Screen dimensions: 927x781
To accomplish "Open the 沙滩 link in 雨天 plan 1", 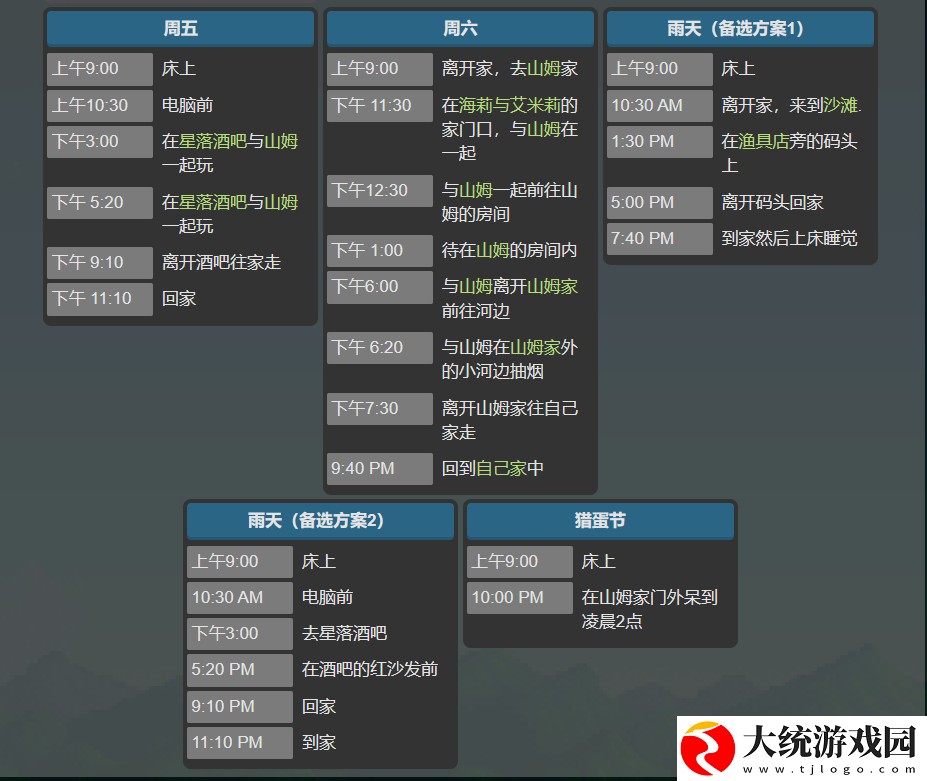I will pos(840,105).
